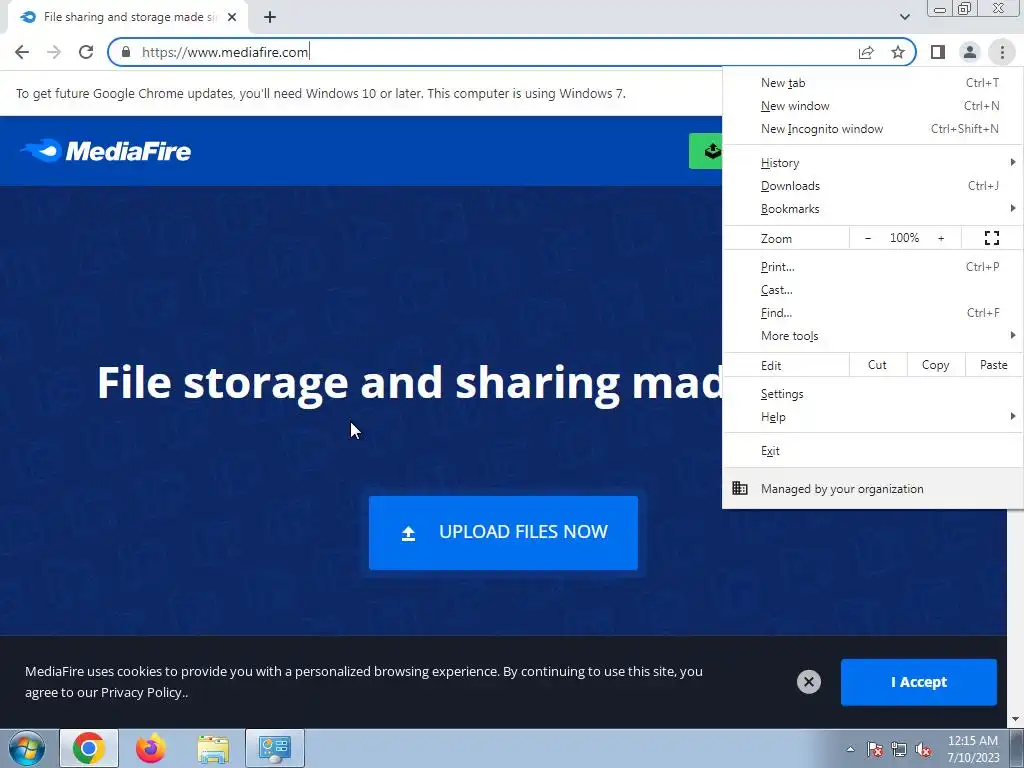Open New Incognito window

pyautogui.click(x=872, y=129)
